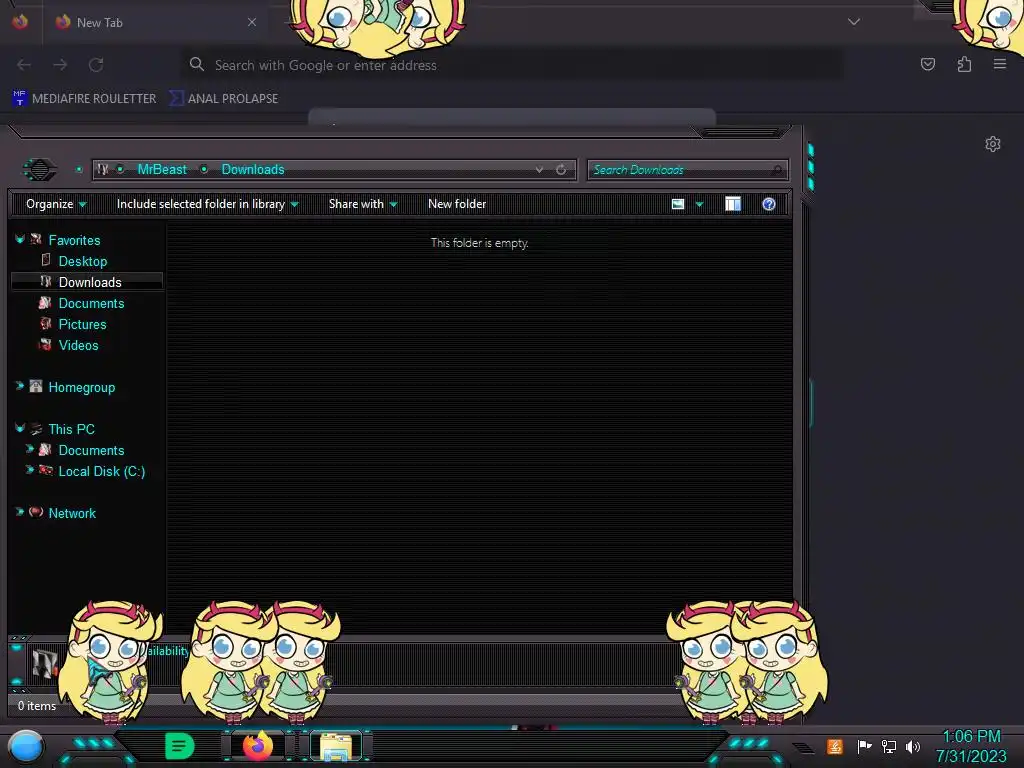Open the view options dropdown arrow

click(699, 204)
